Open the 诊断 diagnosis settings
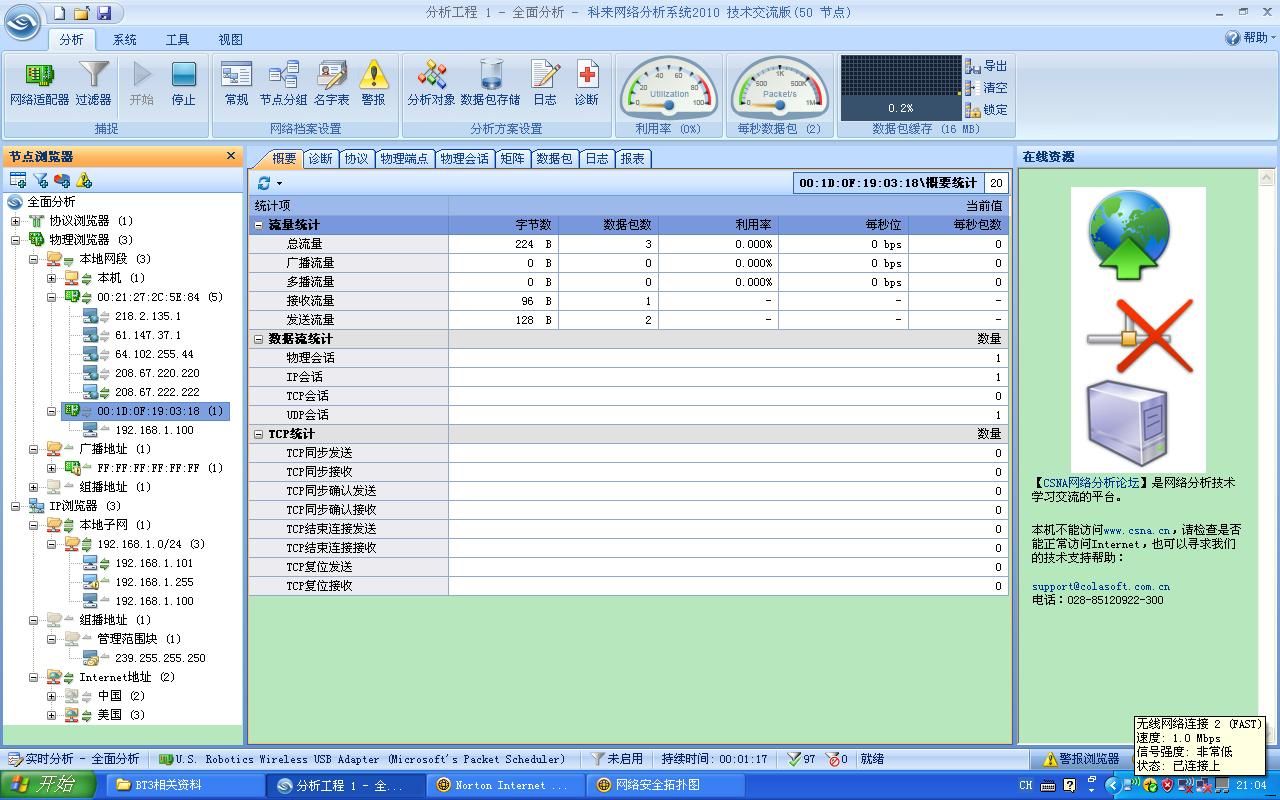This screenshot has width=1280, height=800. click(586, 84)
